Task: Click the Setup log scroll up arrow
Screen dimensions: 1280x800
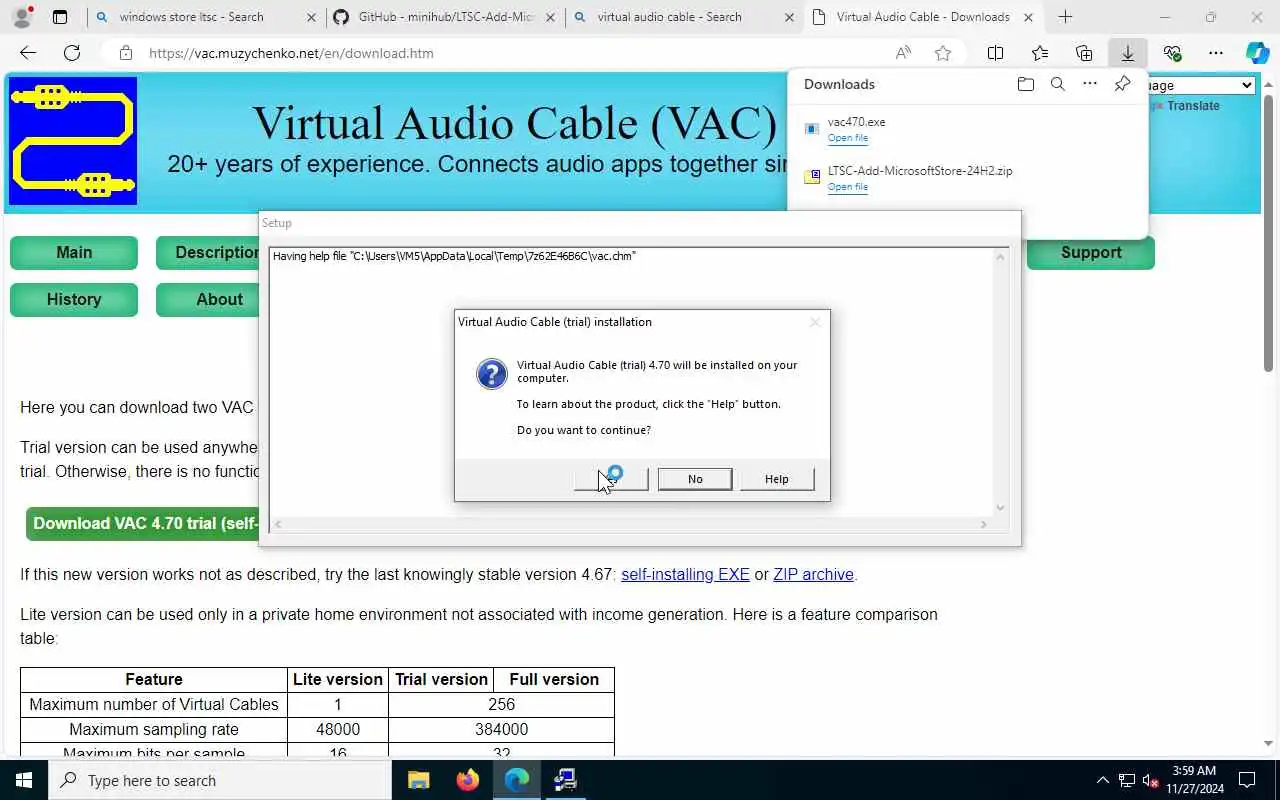Action: pos(1000,257)
